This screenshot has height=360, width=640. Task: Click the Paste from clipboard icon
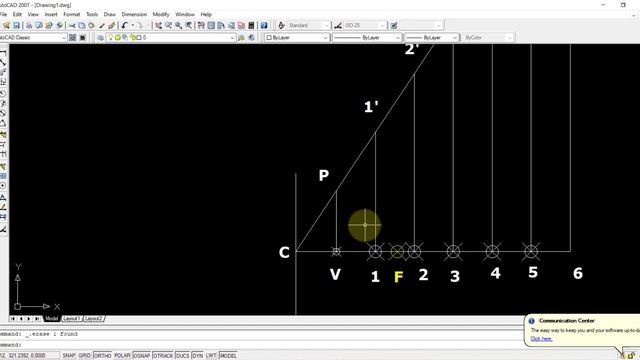tap(92, 25)
